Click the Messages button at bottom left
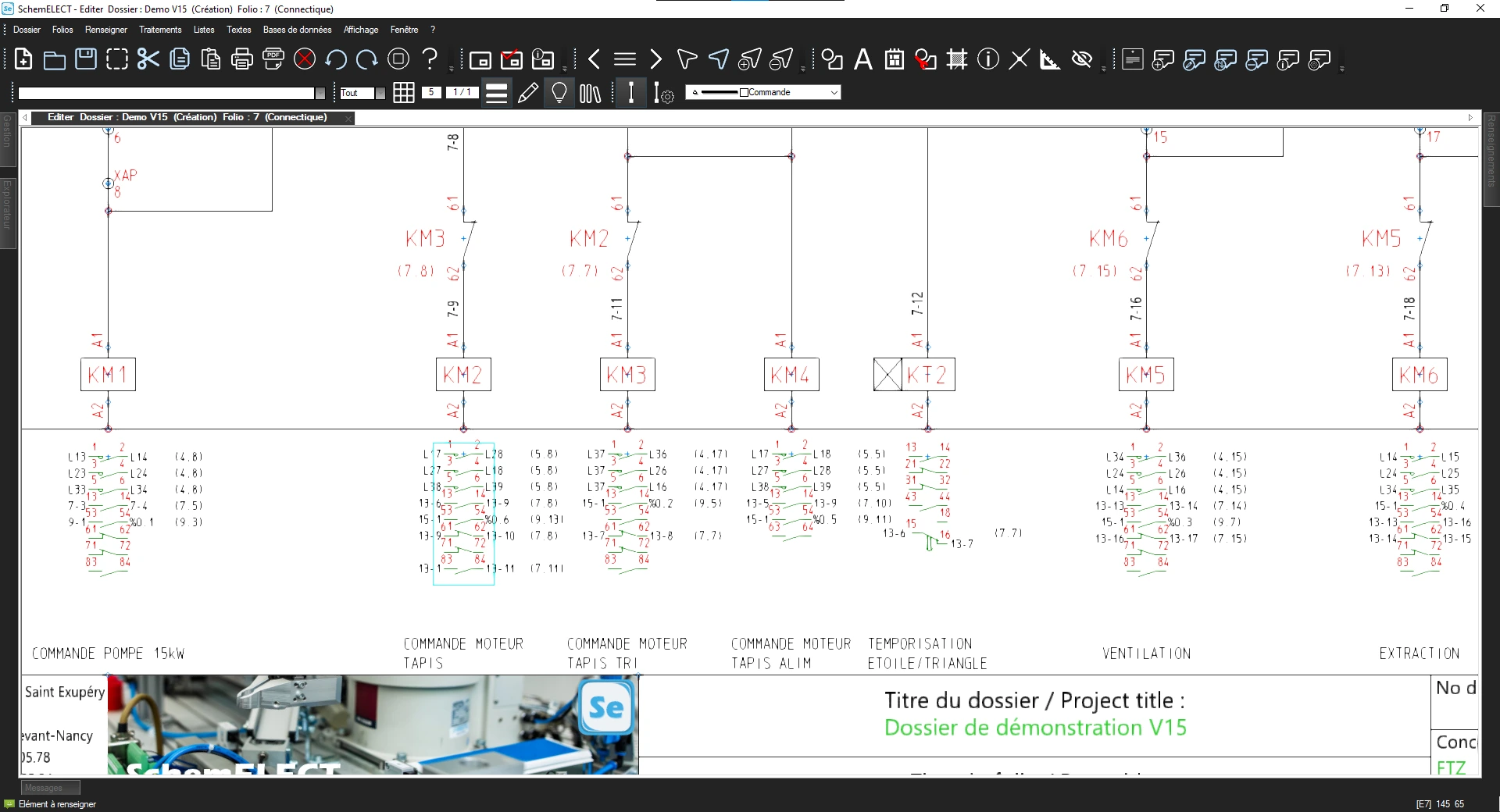 [50, 788]
